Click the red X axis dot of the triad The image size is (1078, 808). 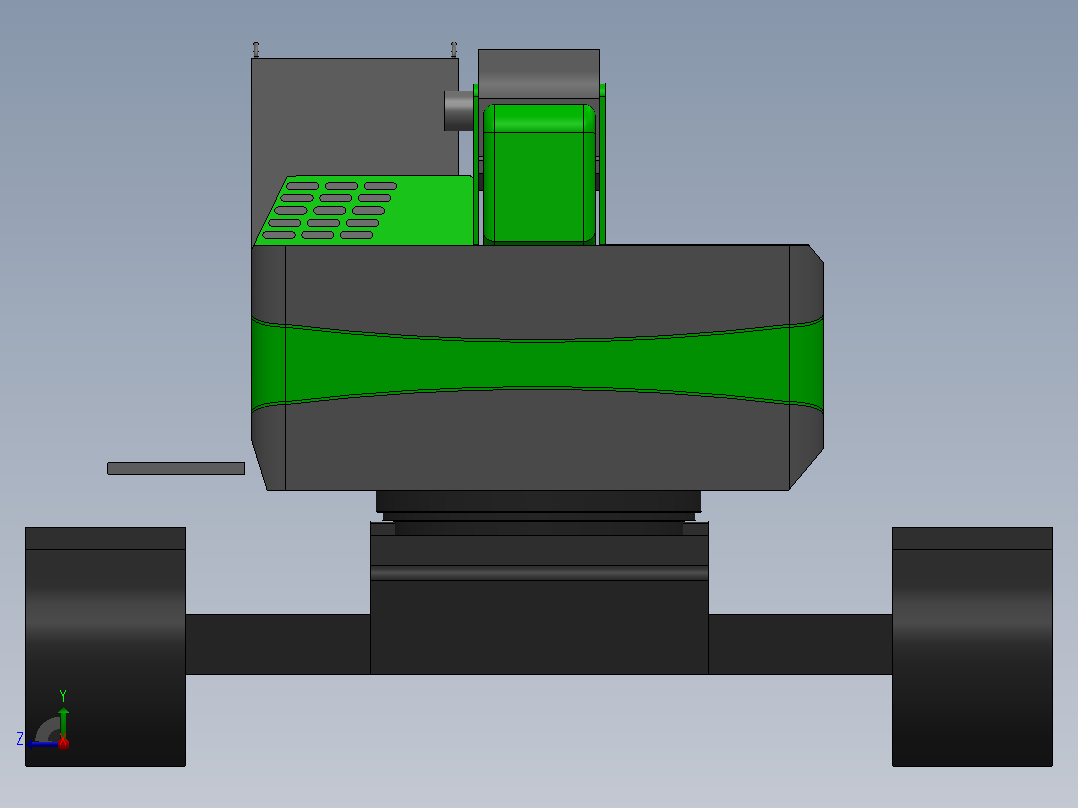click(x=63, y=743)
